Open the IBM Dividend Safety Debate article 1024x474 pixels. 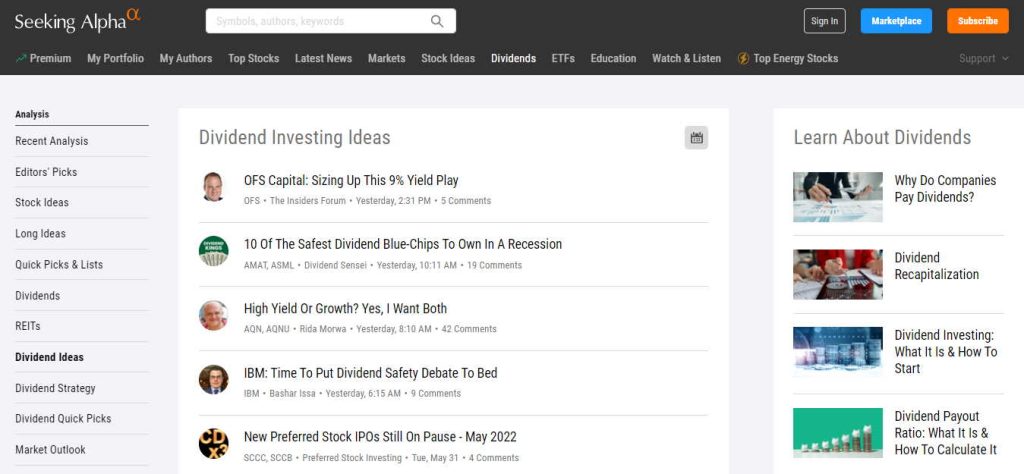click(x=370, y=373)
